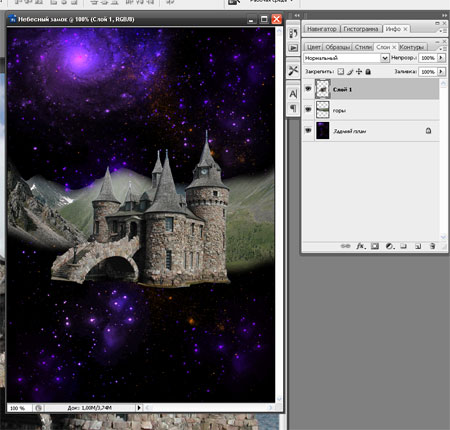Open Navigator panel group flyout menu
The height and width of the screenshot is (430, 450).
443,31
